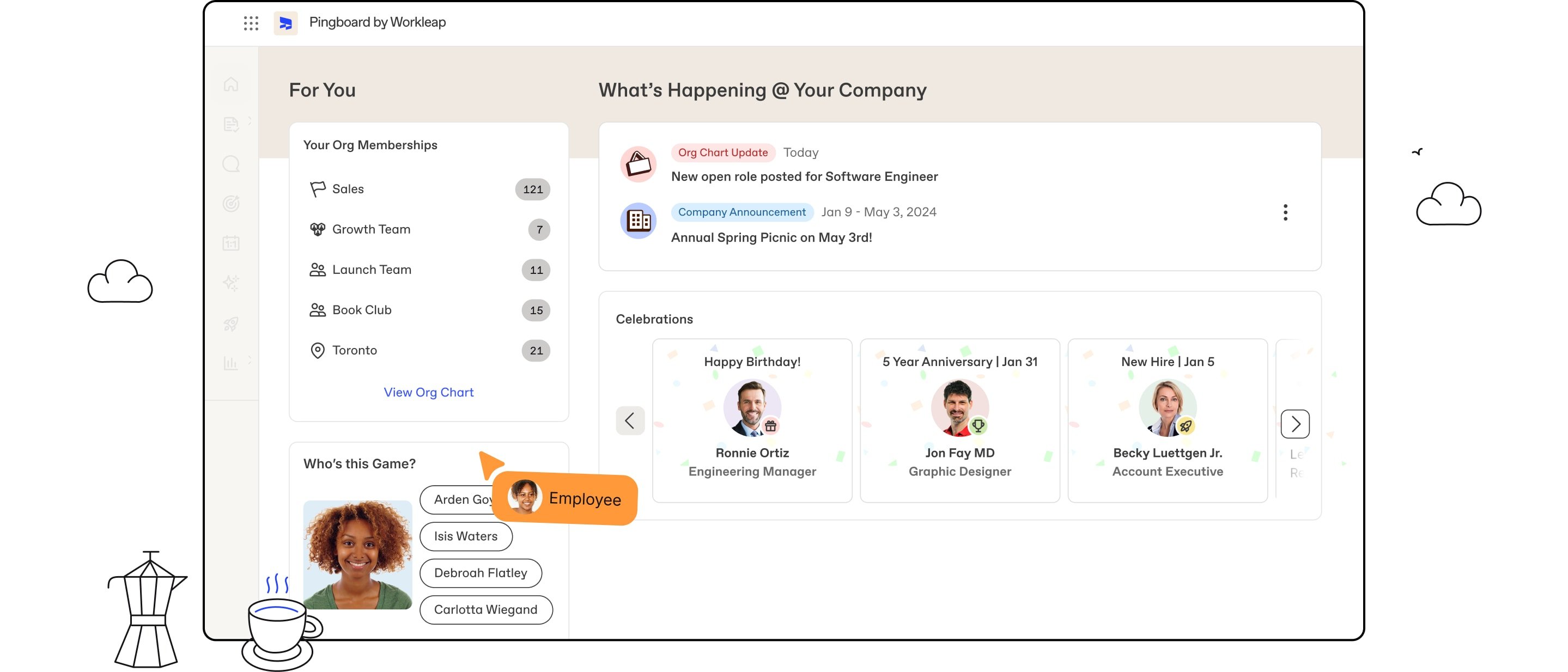The image size is (1568, 672).
Task: Go to Home in the sidebar
Action: pos(230,84)
